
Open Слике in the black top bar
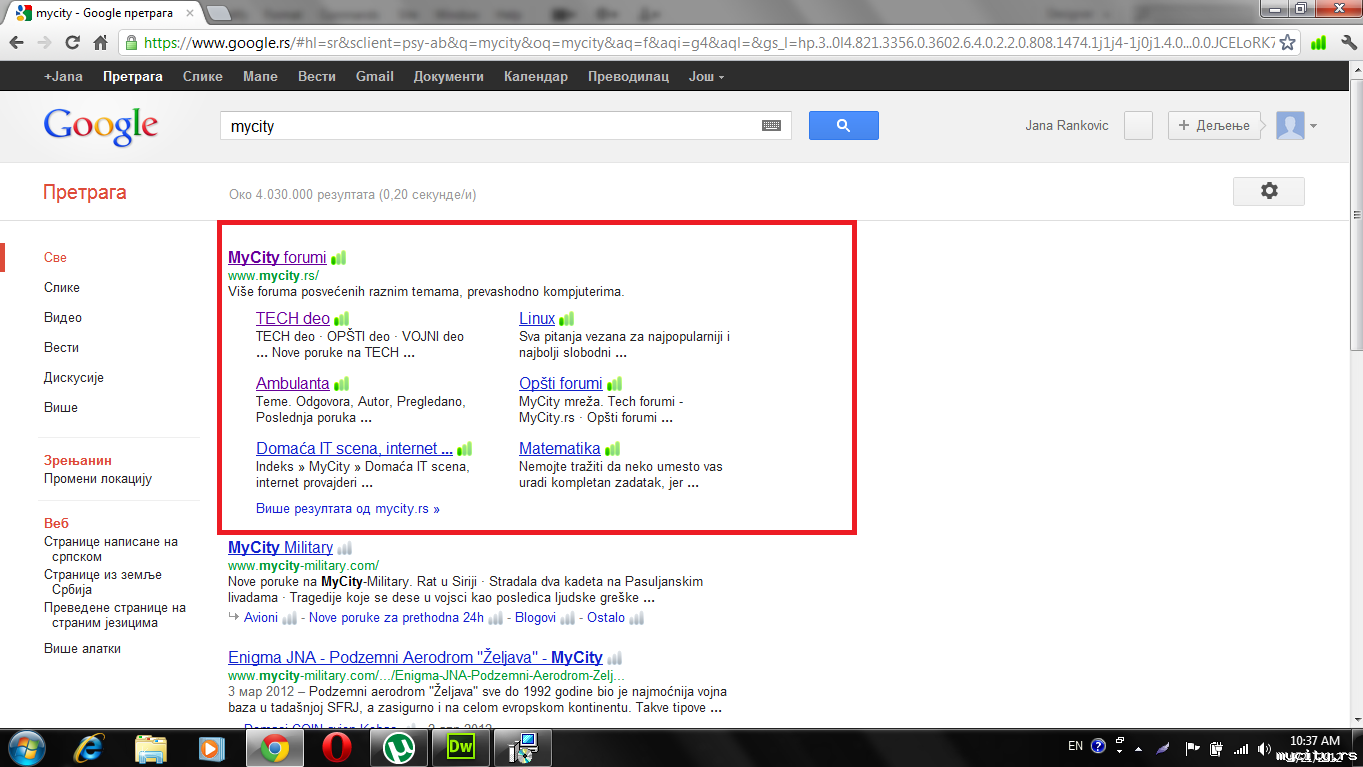[x=203, y=77]
